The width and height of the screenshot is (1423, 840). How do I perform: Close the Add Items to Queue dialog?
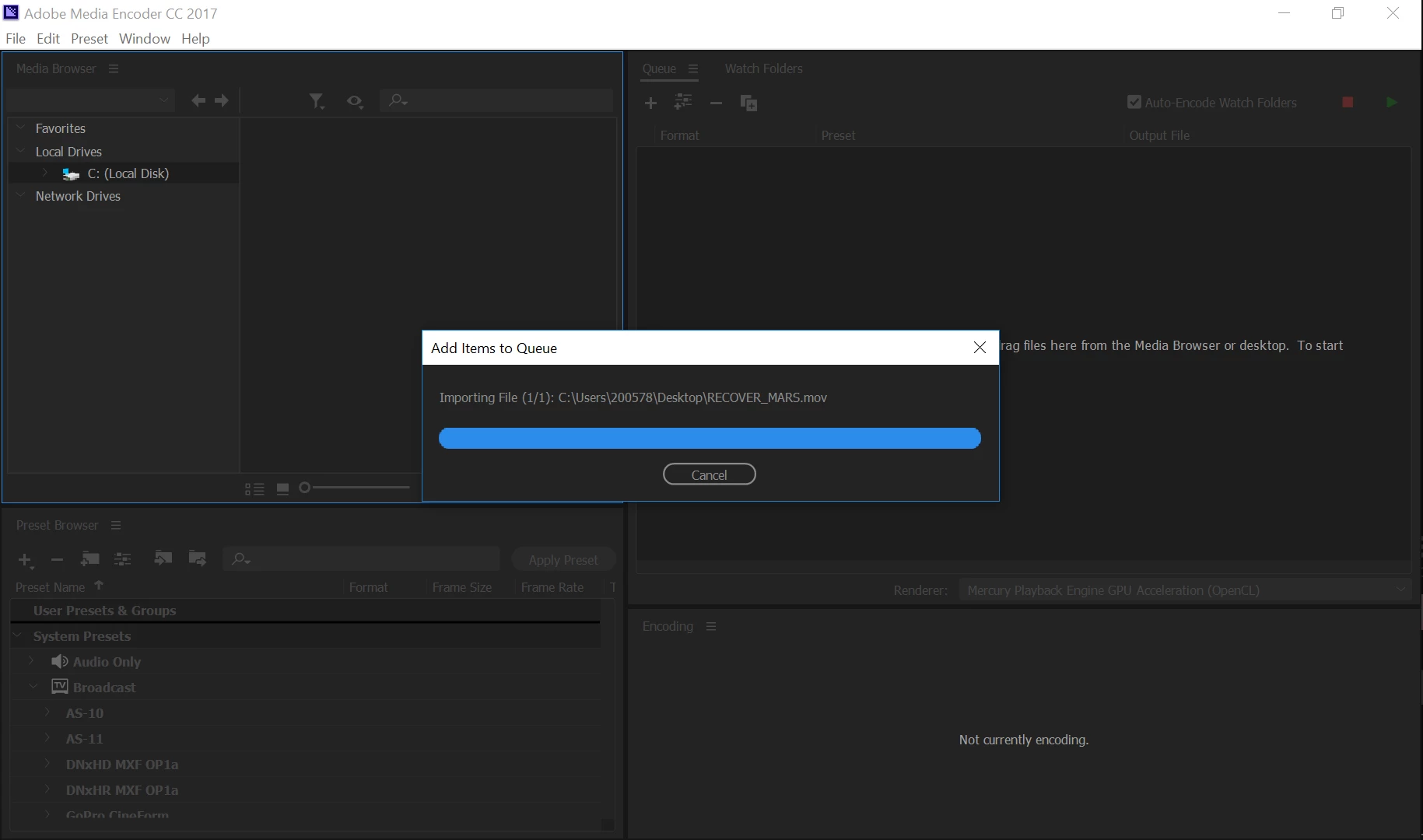coord(980,348)
